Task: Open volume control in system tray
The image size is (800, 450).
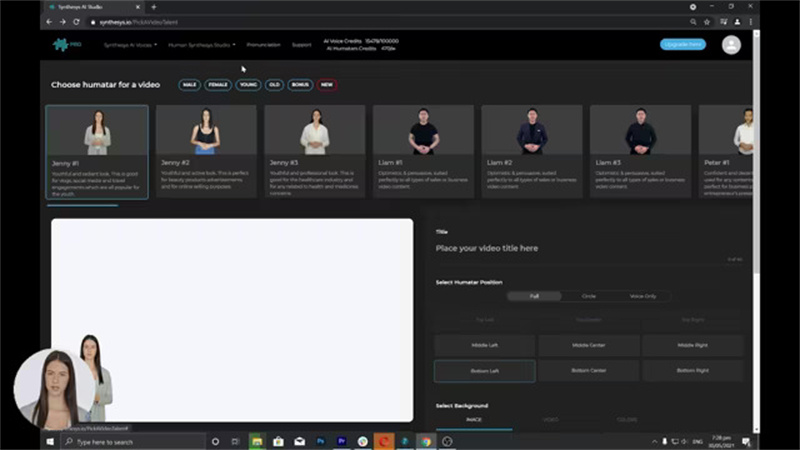Action: (684, 442)
